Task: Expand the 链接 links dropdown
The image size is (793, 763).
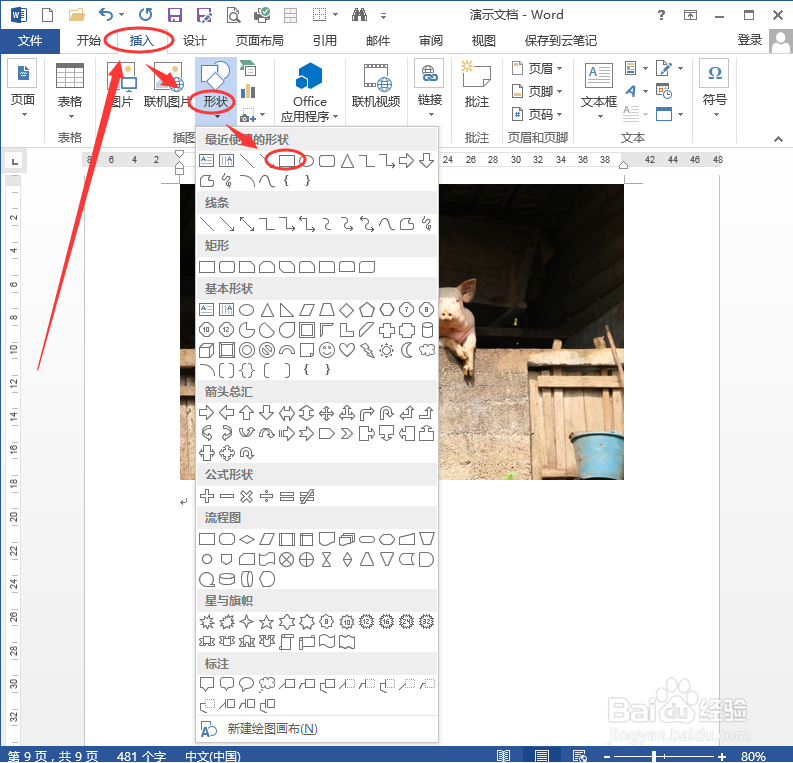Action: [430, 88]
